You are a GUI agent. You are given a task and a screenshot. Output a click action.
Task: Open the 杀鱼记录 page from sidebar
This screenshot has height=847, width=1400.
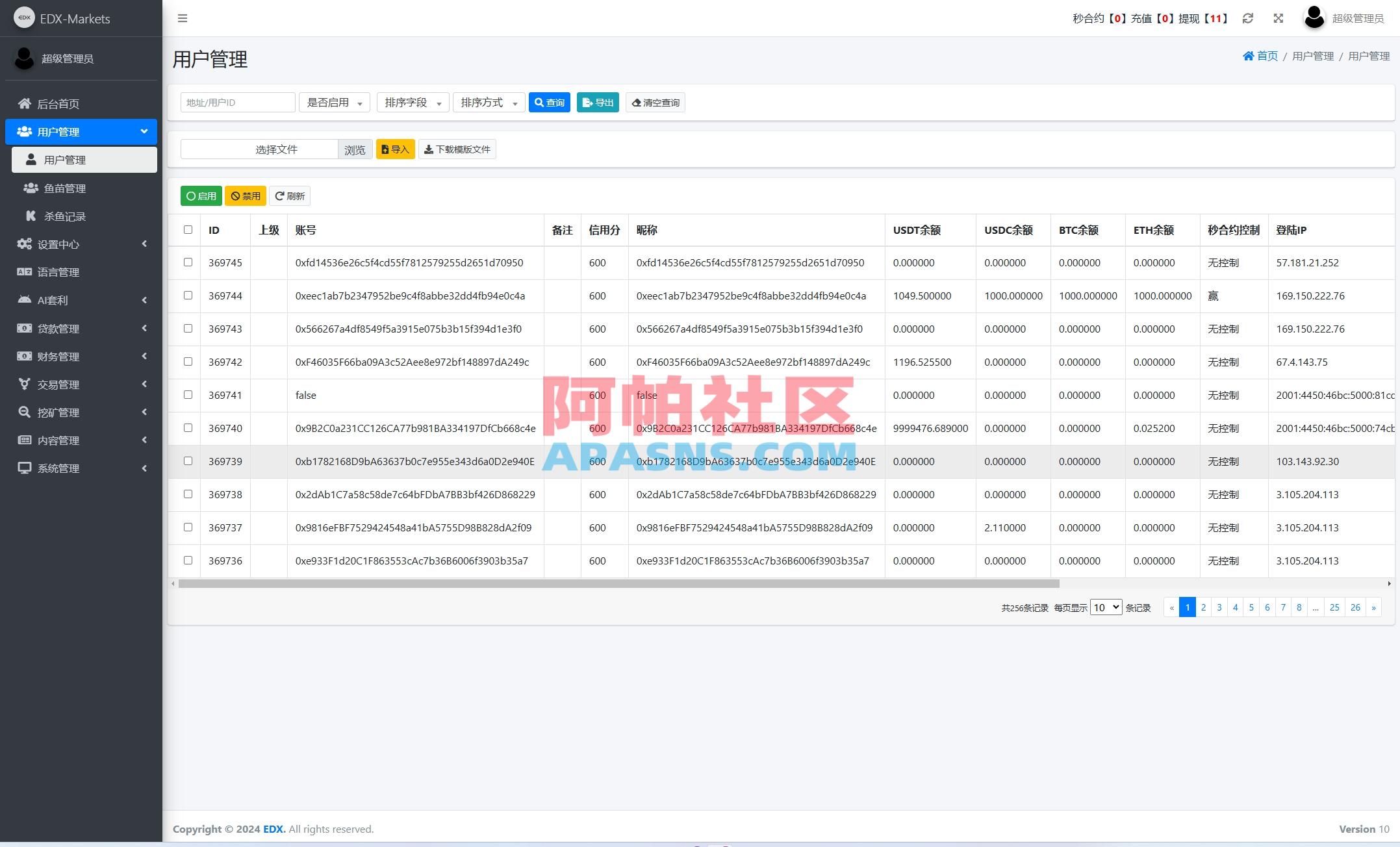65,216
